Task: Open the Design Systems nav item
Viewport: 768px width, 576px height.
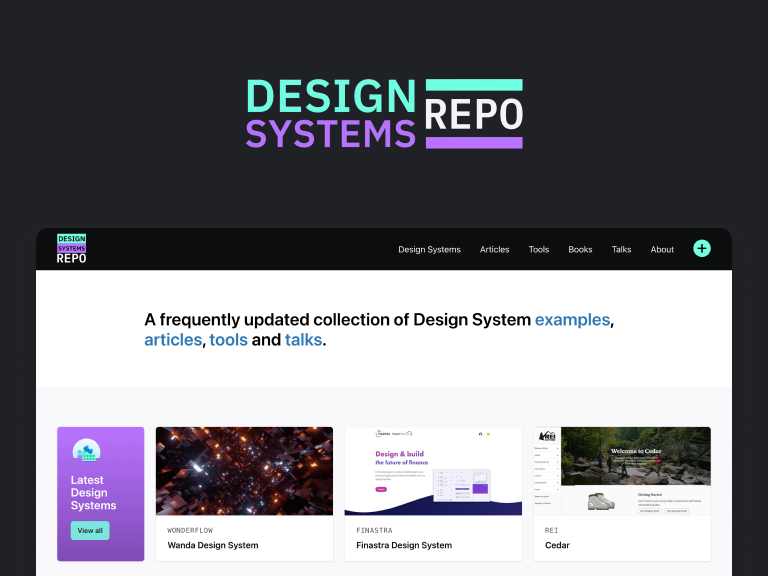Action: [x=429, y=249]
